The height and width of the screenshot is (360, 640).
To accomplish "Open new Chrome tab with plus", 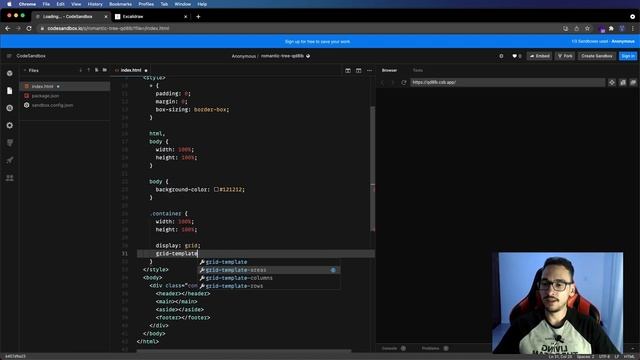I will pyautogui.click(x=198, y=17).
